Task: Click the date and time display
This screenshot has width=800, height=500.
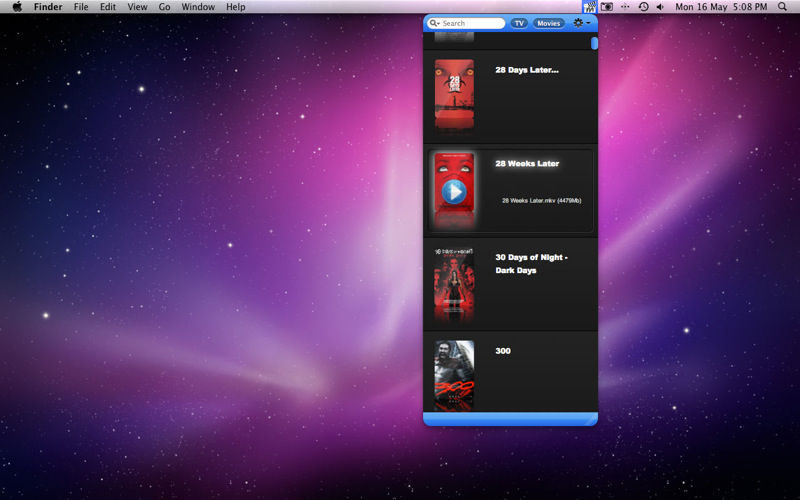Action: [721, 7]
